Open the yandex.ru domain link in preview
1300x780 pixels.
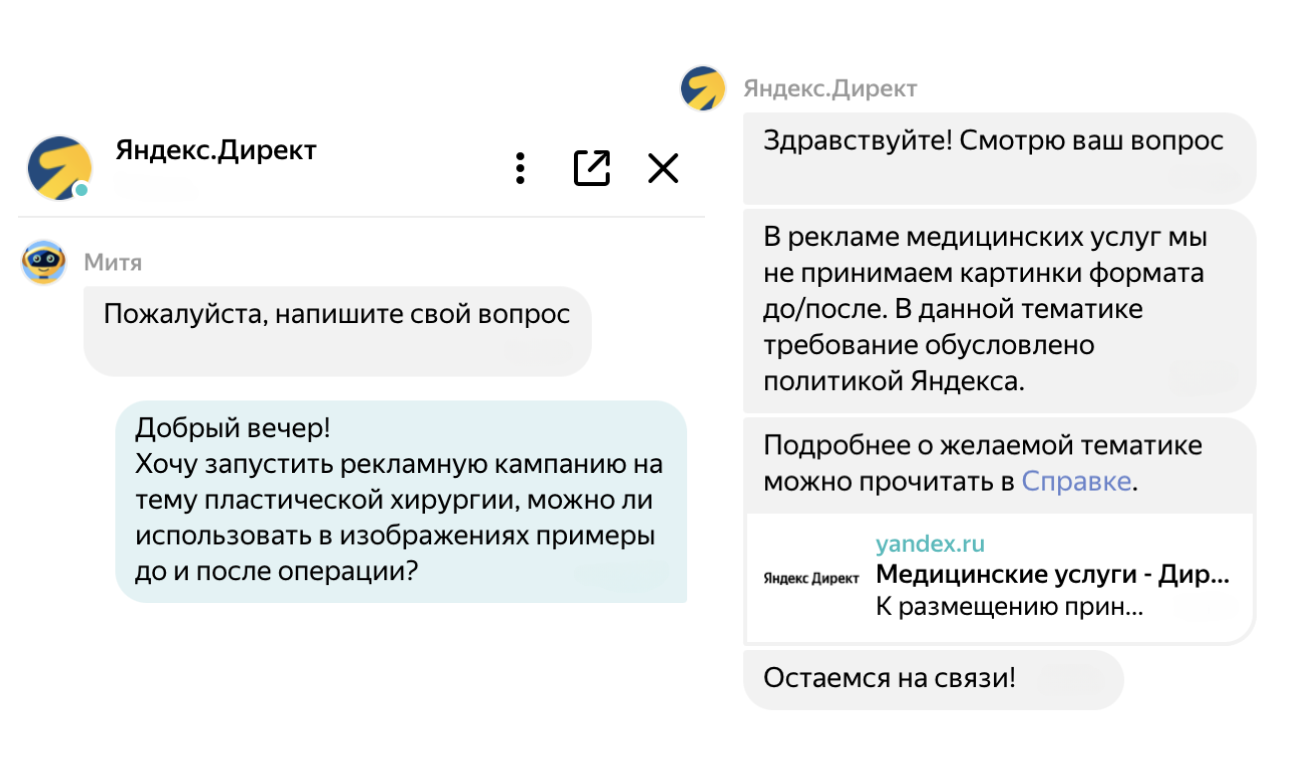(930, 544)
